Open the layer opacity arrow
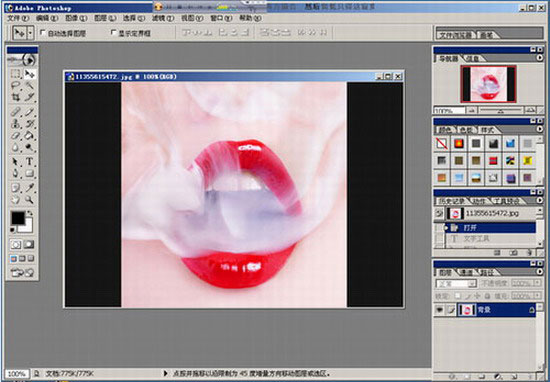This screenshot has width=550, height=382. (x=537, y=283)
